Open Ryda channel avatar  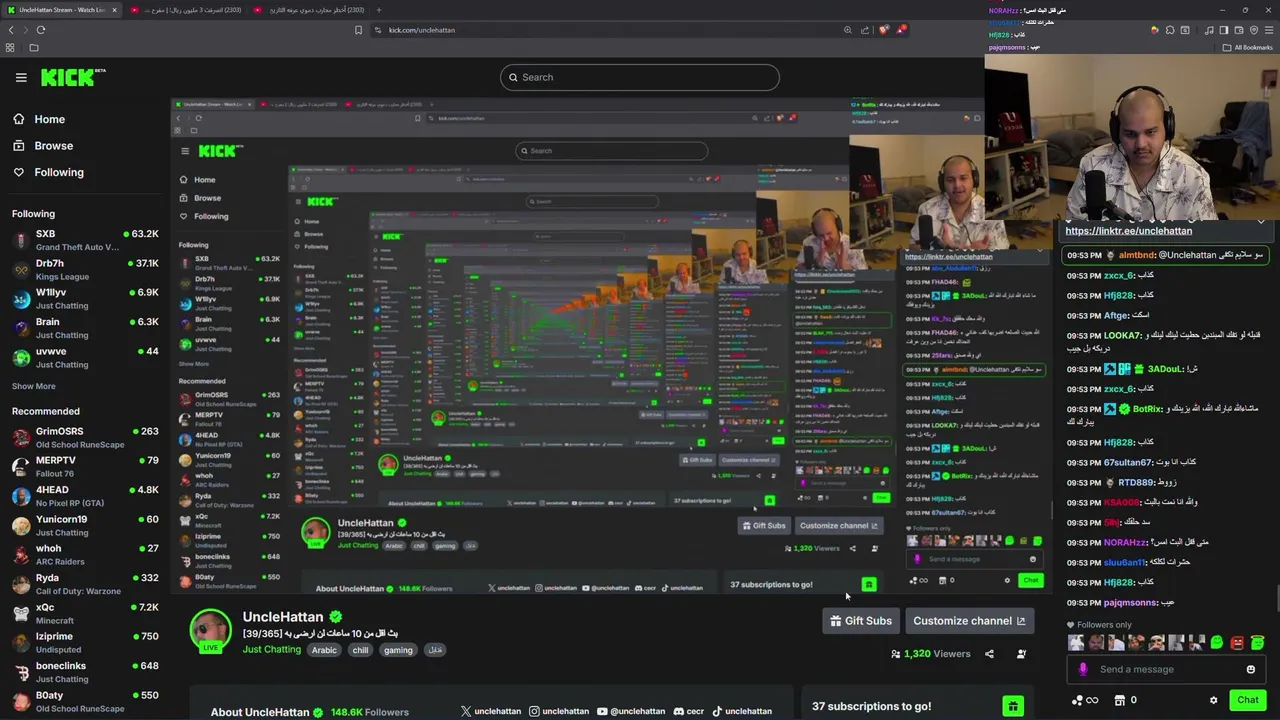pos(21,585)
